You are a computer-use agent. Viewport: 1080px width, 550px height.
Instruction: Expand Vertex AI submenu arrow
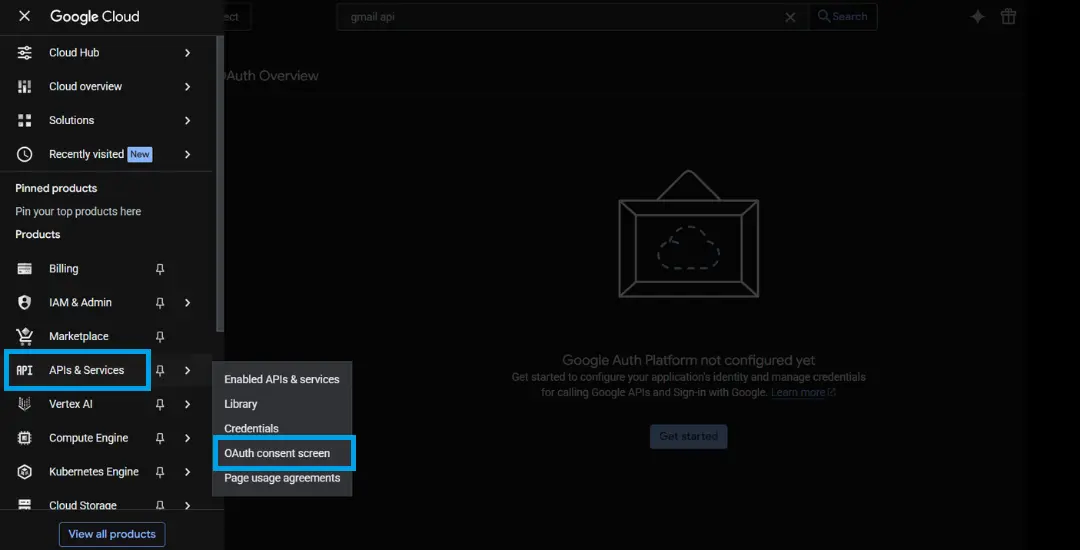click(x=187, y=404)
